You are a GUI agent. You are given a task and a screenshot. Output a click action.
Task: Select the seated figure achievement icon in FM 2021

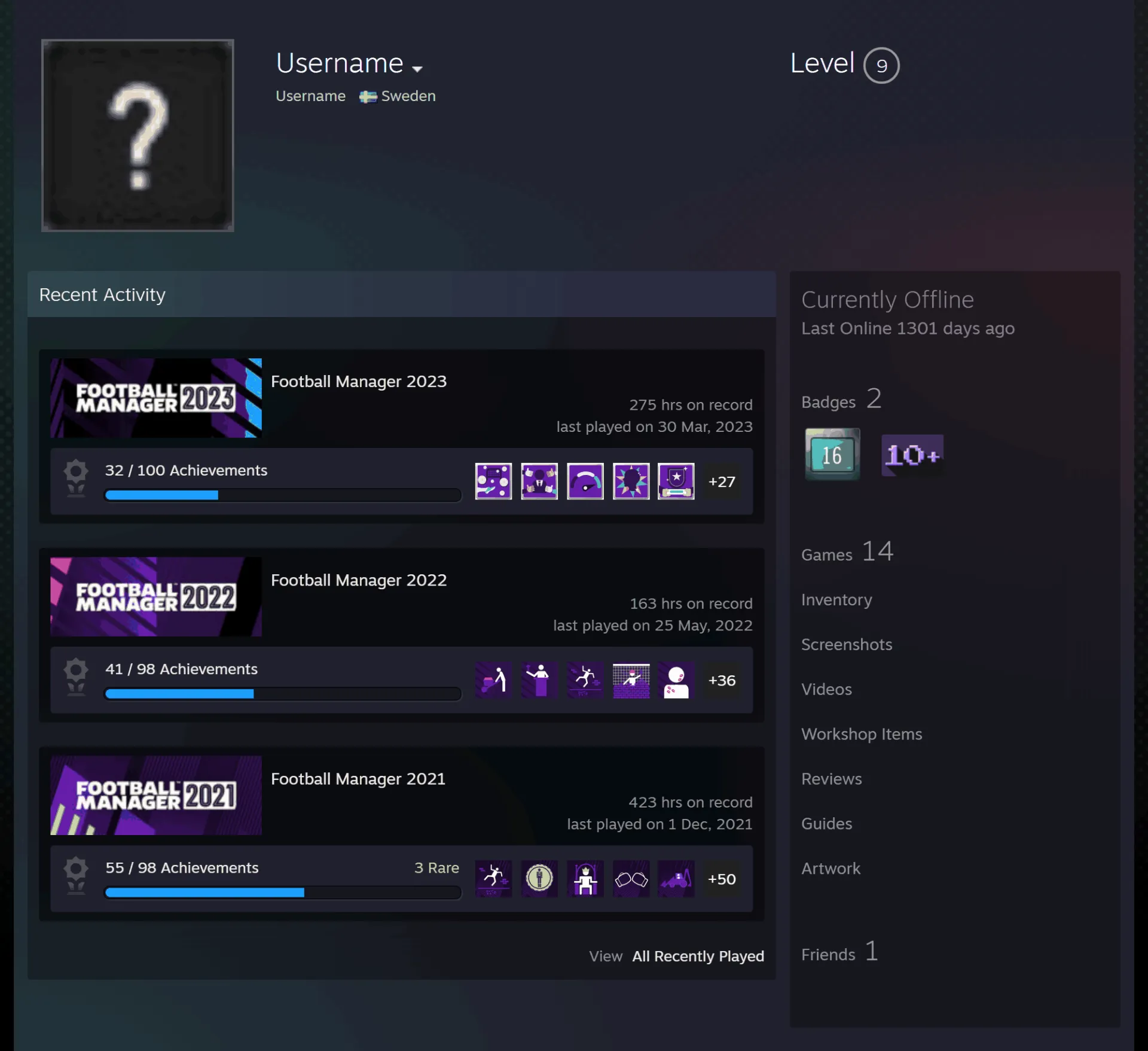(x=585, y=878)
